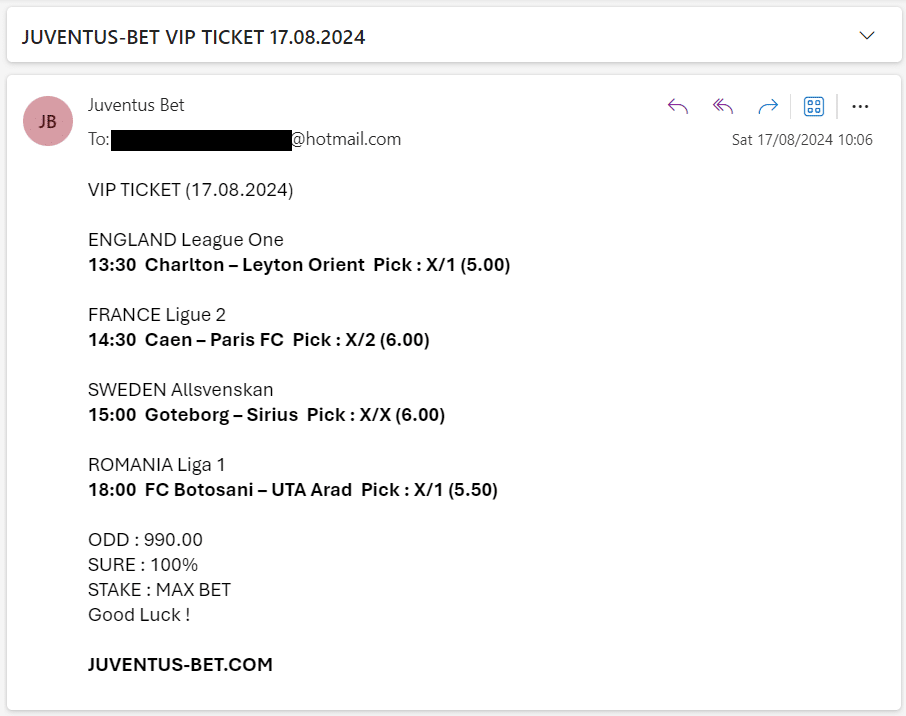Select the Goteborg – Sirius pick line
The image size is (906, 716).
(x=266, y=415)
